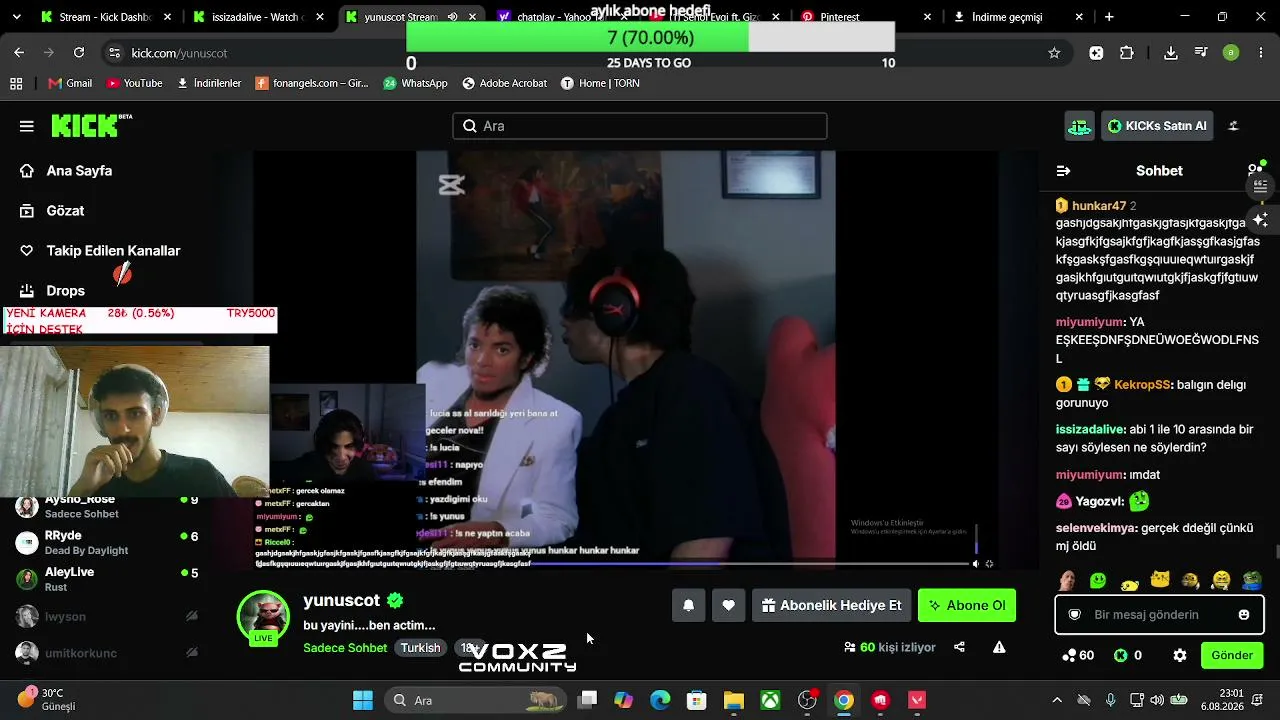Open Home | TORN bookmark
This screenshot has height=720, width=1280.
point(600,83)
